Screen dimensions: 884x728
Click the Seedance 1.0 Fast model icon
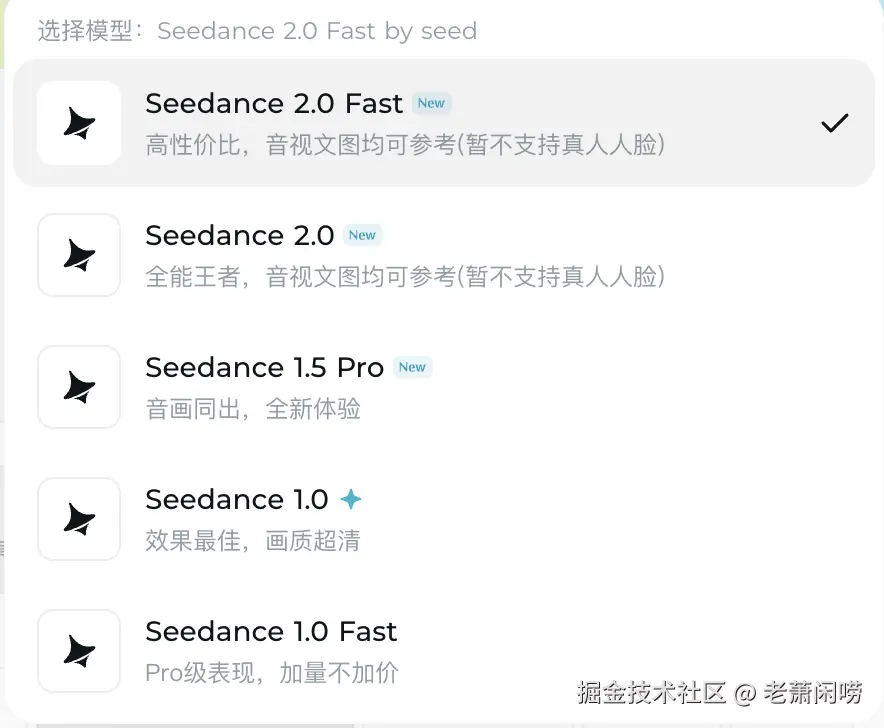(x=79, y=651)
